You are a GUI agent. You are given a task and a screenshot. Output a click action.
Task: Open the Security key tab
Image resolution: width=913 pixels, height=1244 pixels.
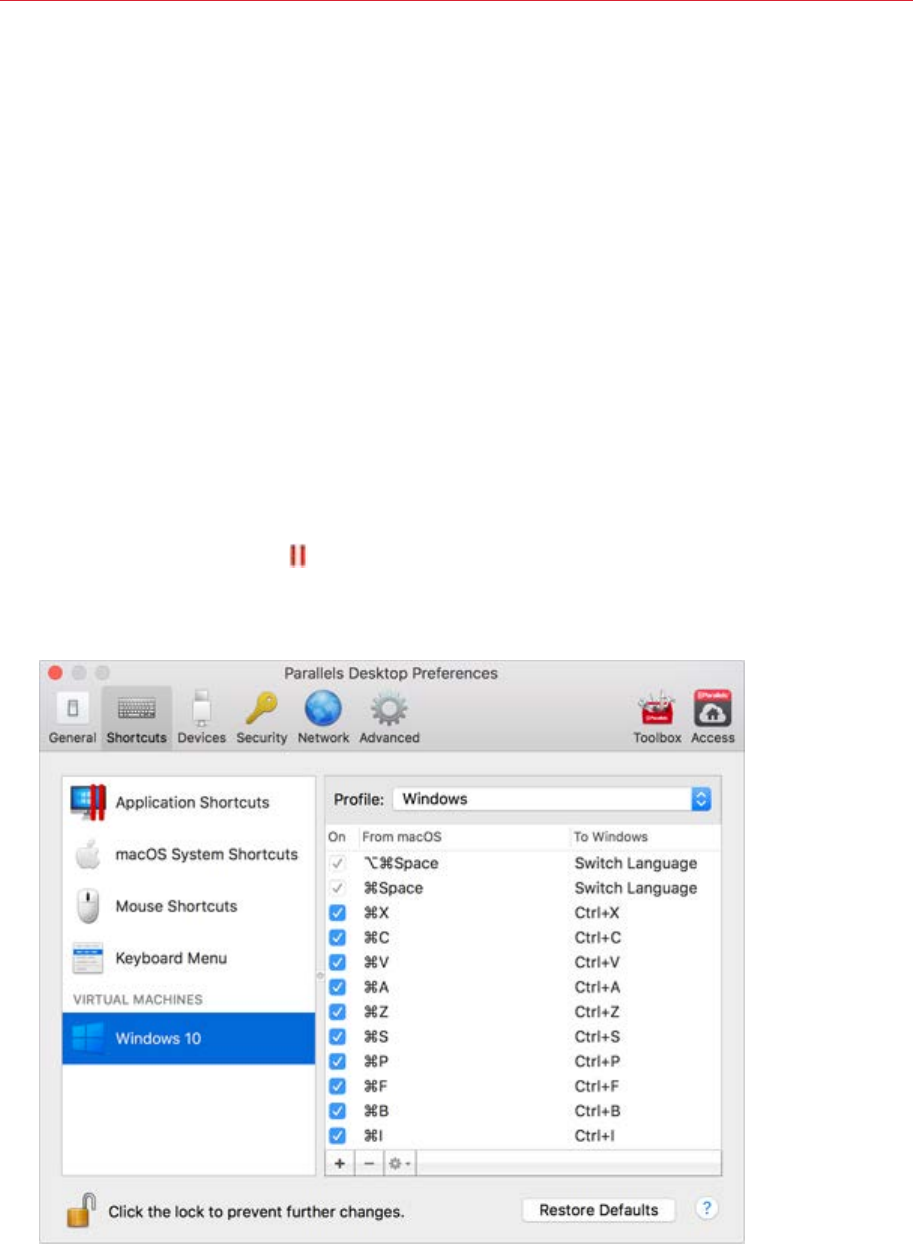(x=261, y=718)
